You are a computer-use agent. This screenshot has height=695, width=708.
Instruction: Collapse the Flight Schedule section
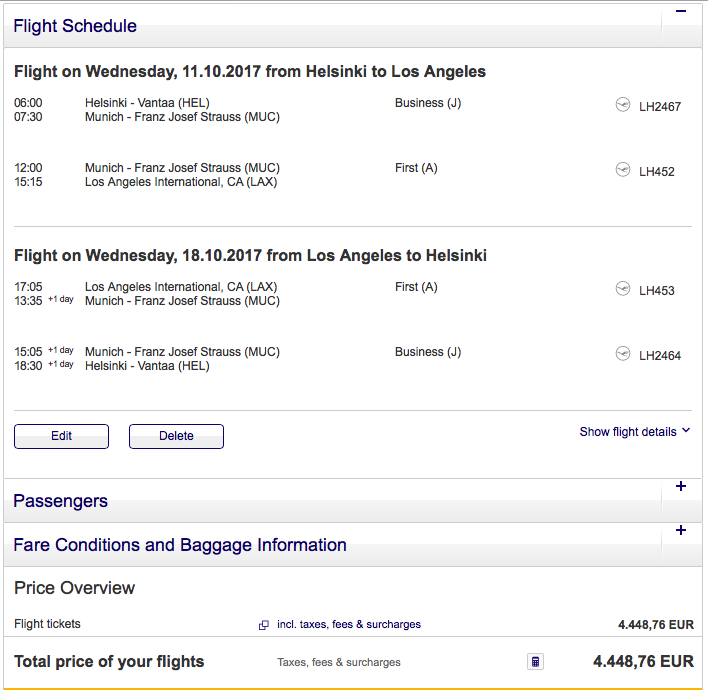pyautogui.click(x=681, y=12)
